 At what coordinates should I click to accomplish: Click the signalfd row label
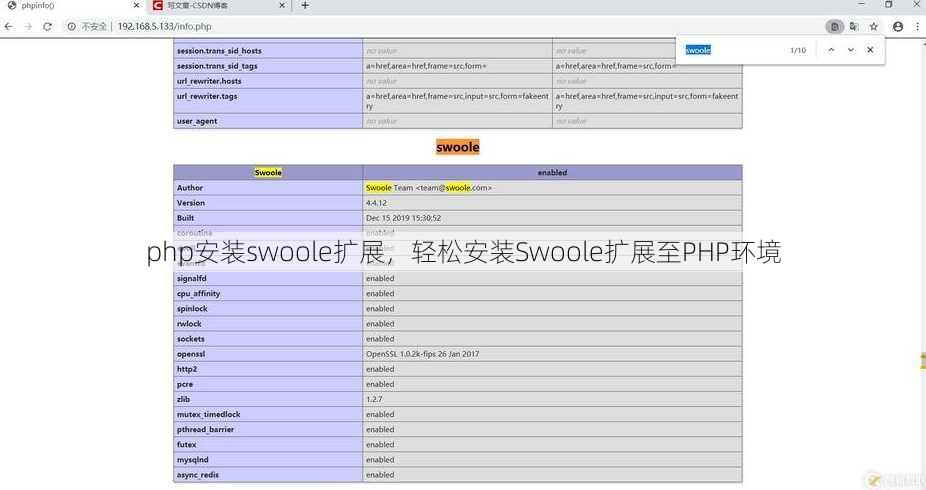(x=191, y=279)
